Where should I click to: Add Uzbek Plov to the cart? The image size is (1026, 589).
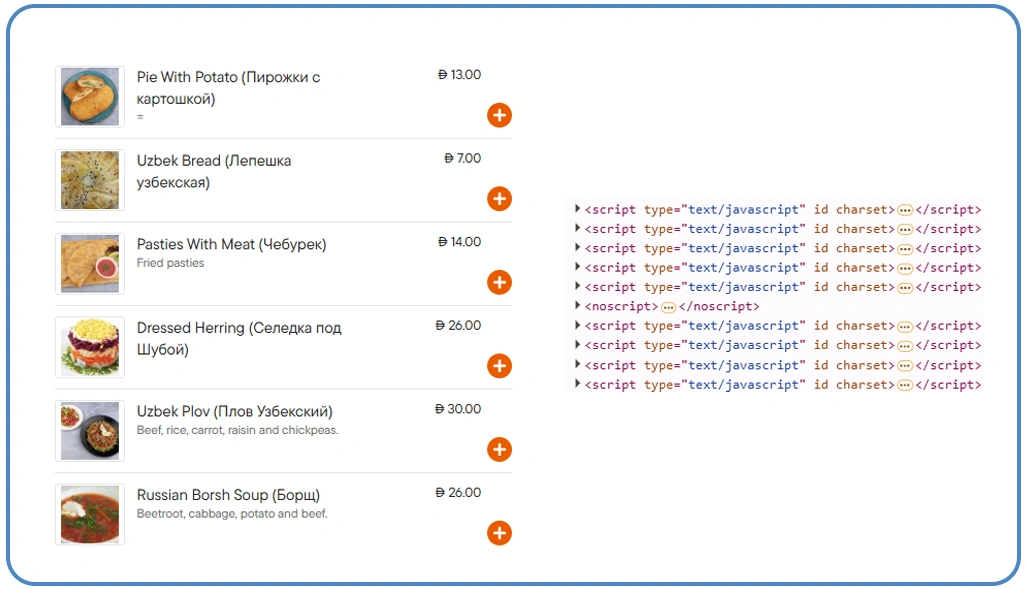(499, 450)
